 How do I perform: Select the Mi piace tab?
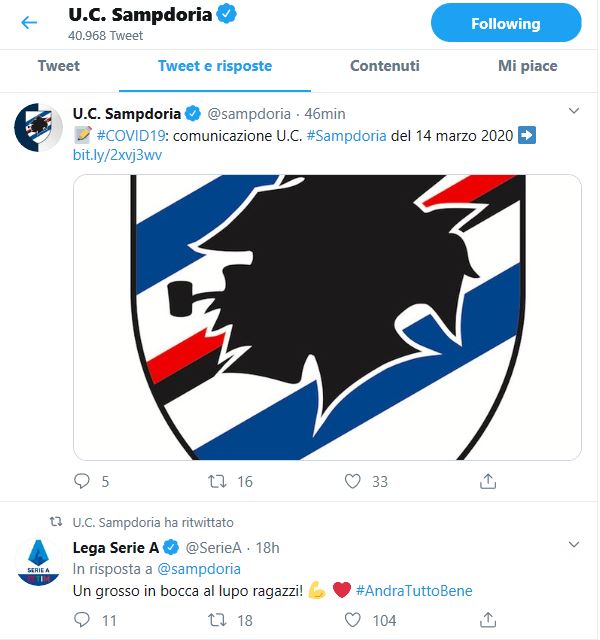pos(528,66)
